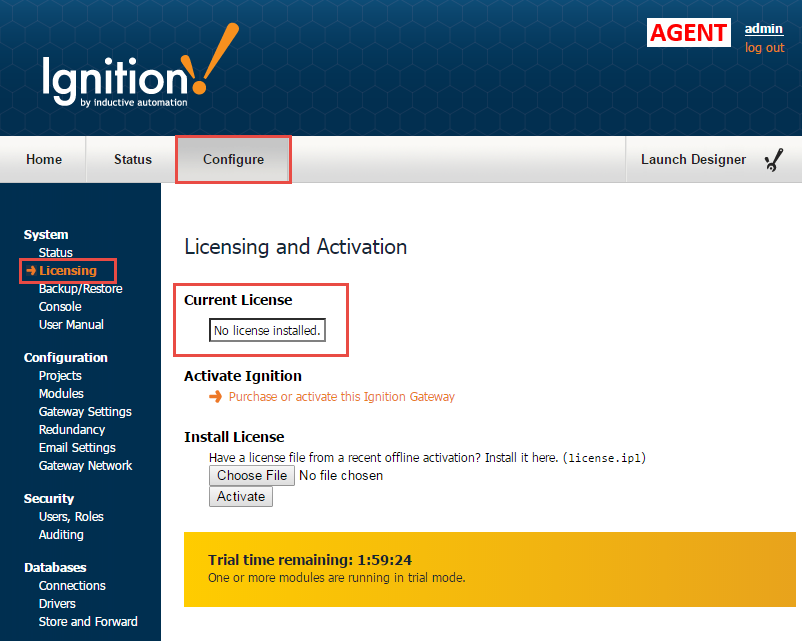Viewport: 802px width, 641px height.
Task: Open Redundancy settings
Action: click(x=72, y=429)
